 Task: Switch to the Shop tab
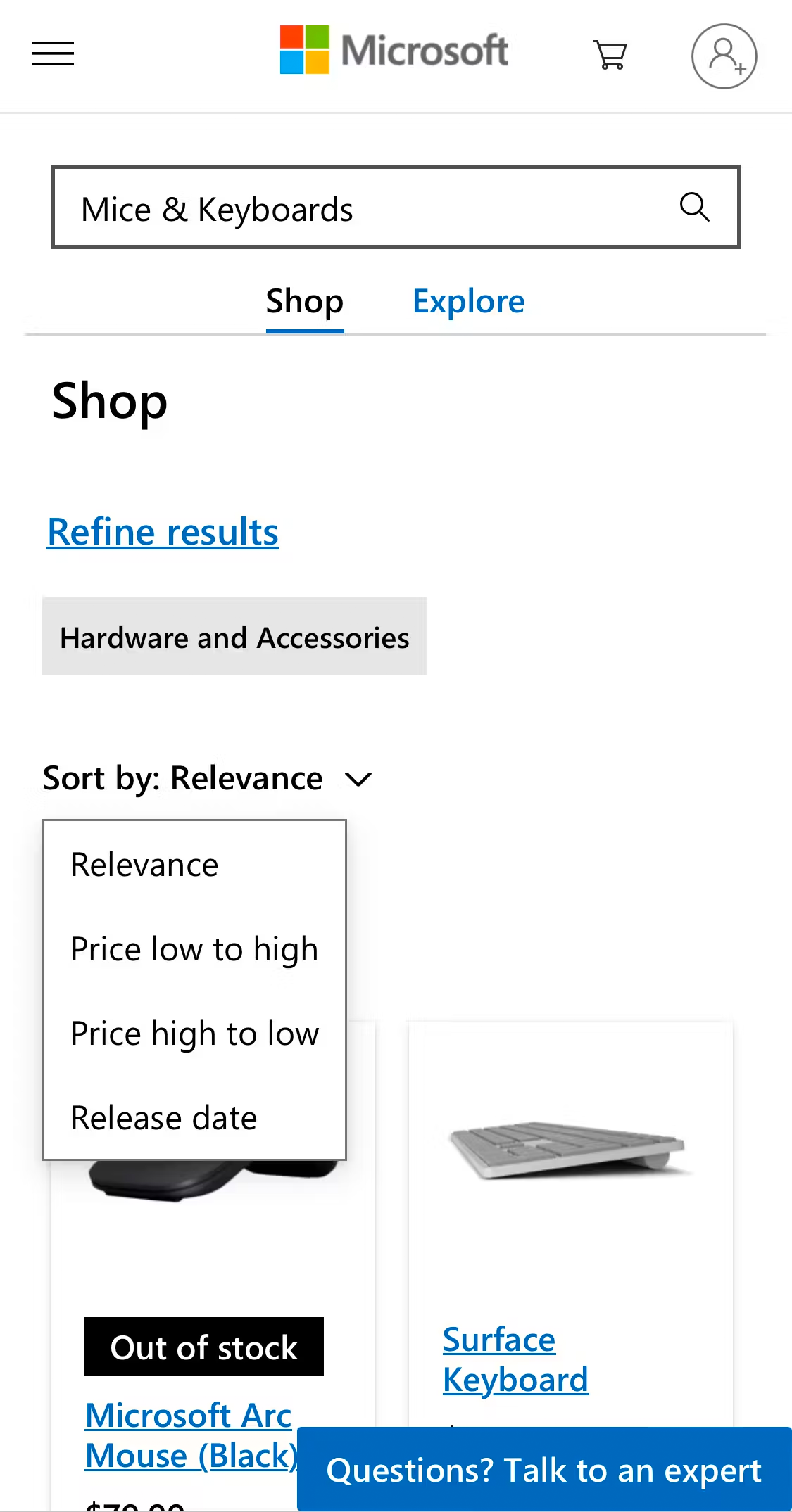point(305,302)
